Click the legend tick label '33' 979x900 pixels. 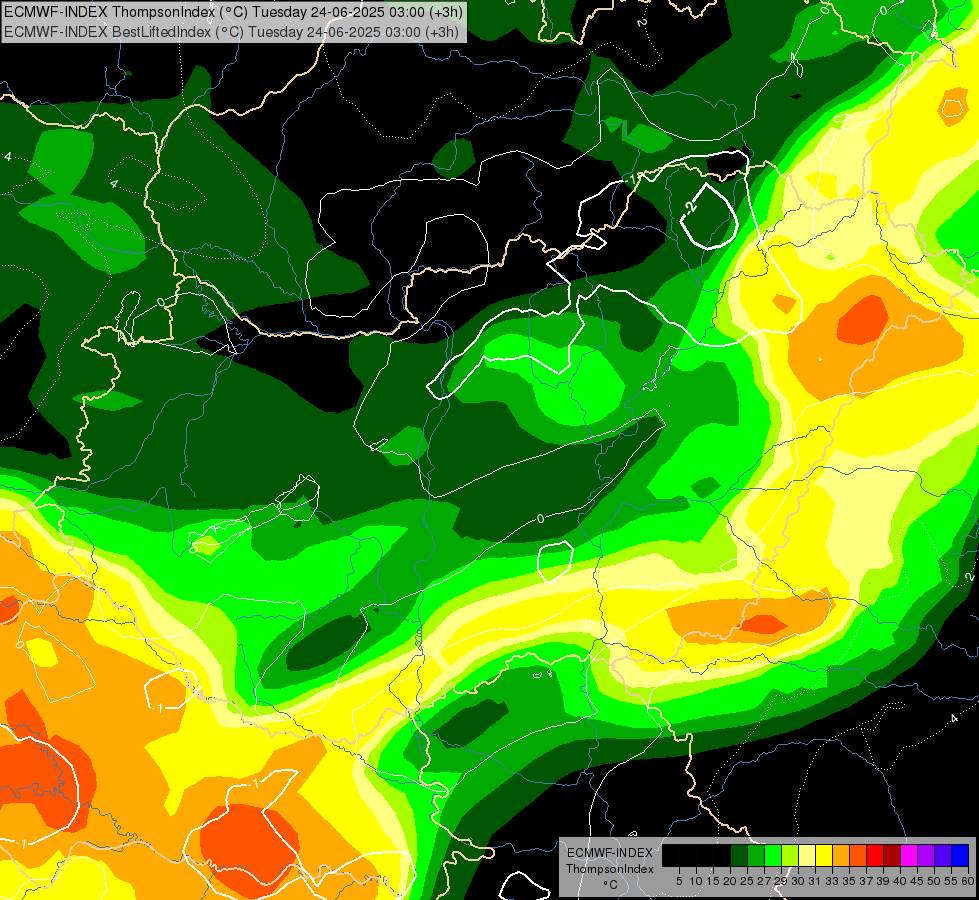[x=833, y=881]
